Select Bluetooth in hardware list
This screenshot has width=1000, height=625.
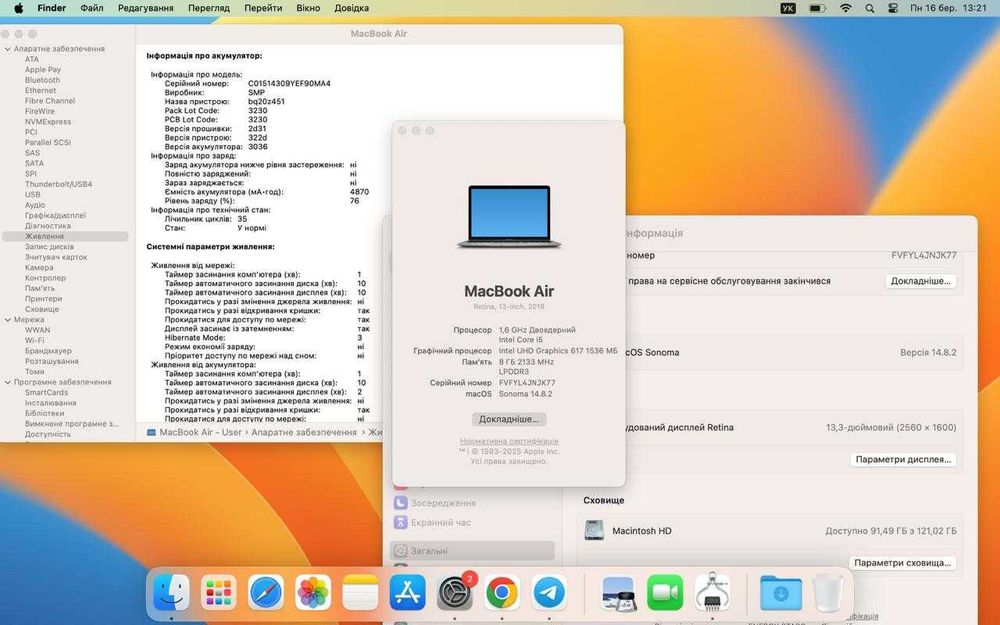click(x=42, y=80)
